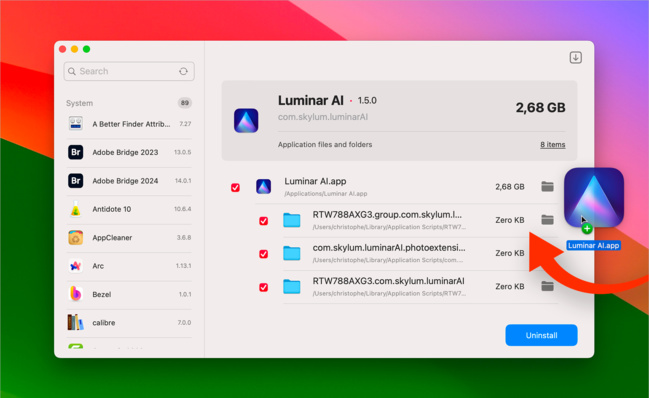The width and height of the screenshot is (649, 398).
Task: Click AppCleaner name text
Action: pyautogui.click(x=112, y=237)
